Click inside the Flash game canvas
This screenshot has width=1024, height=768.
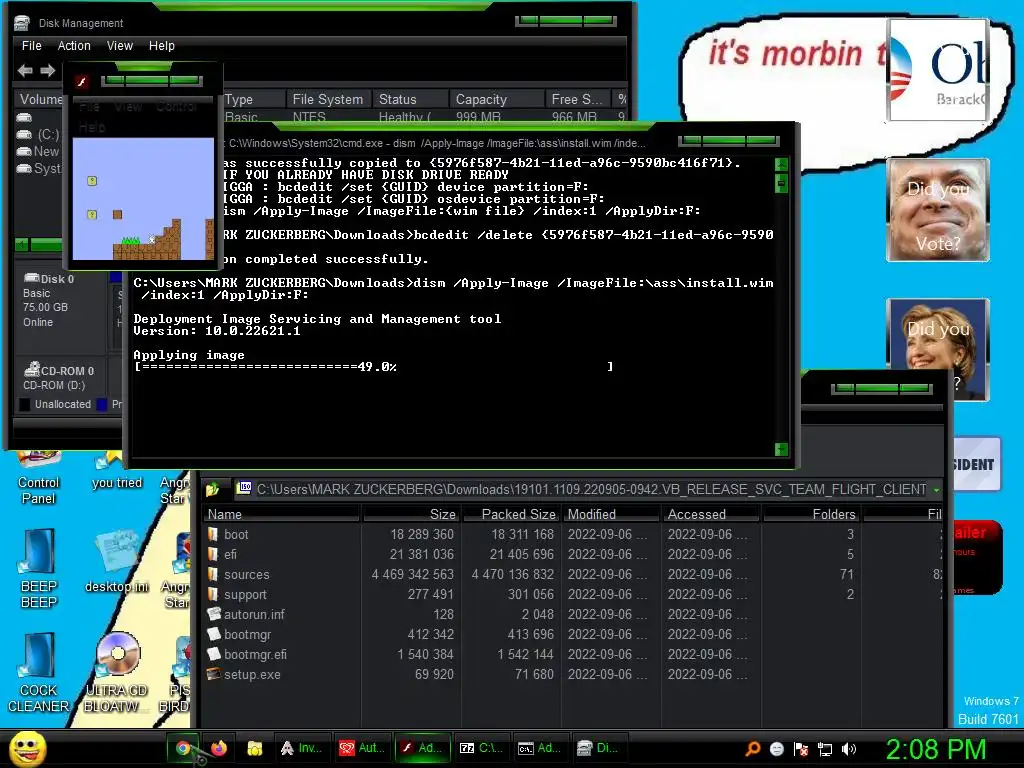point(143,199)
